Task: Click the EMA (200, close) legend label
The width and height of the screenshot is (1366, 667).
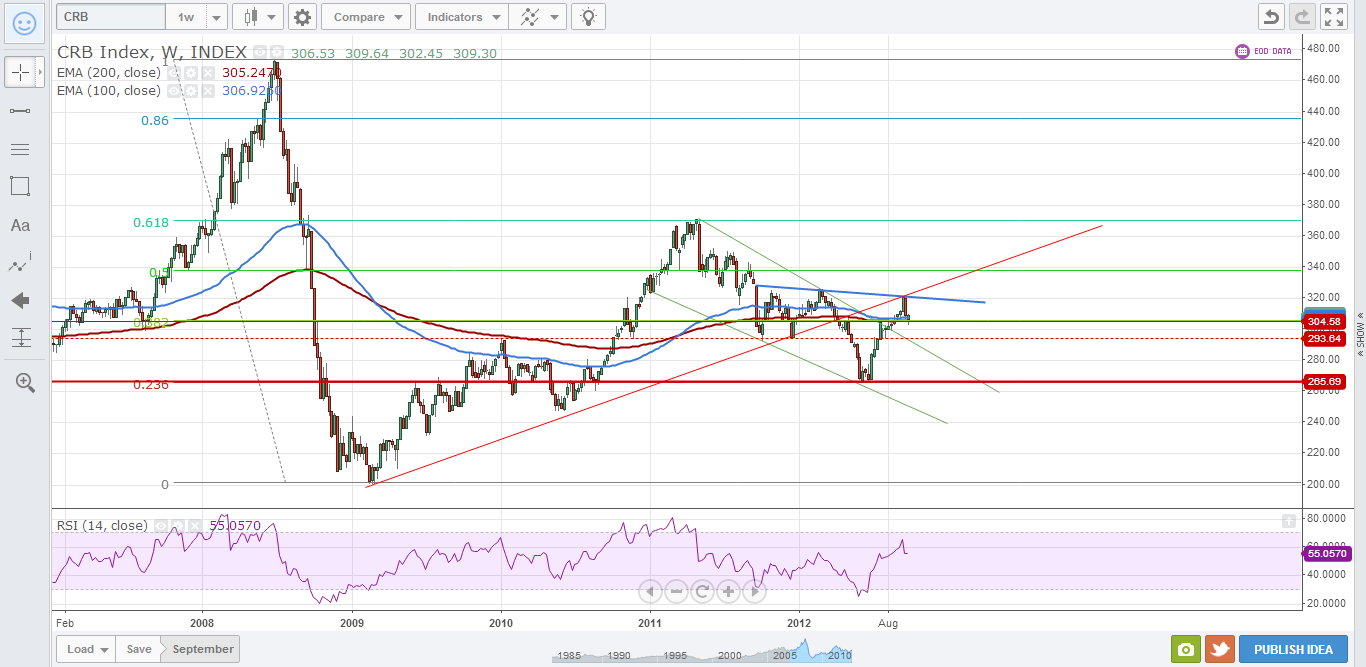Action: (x=109, y=73)
